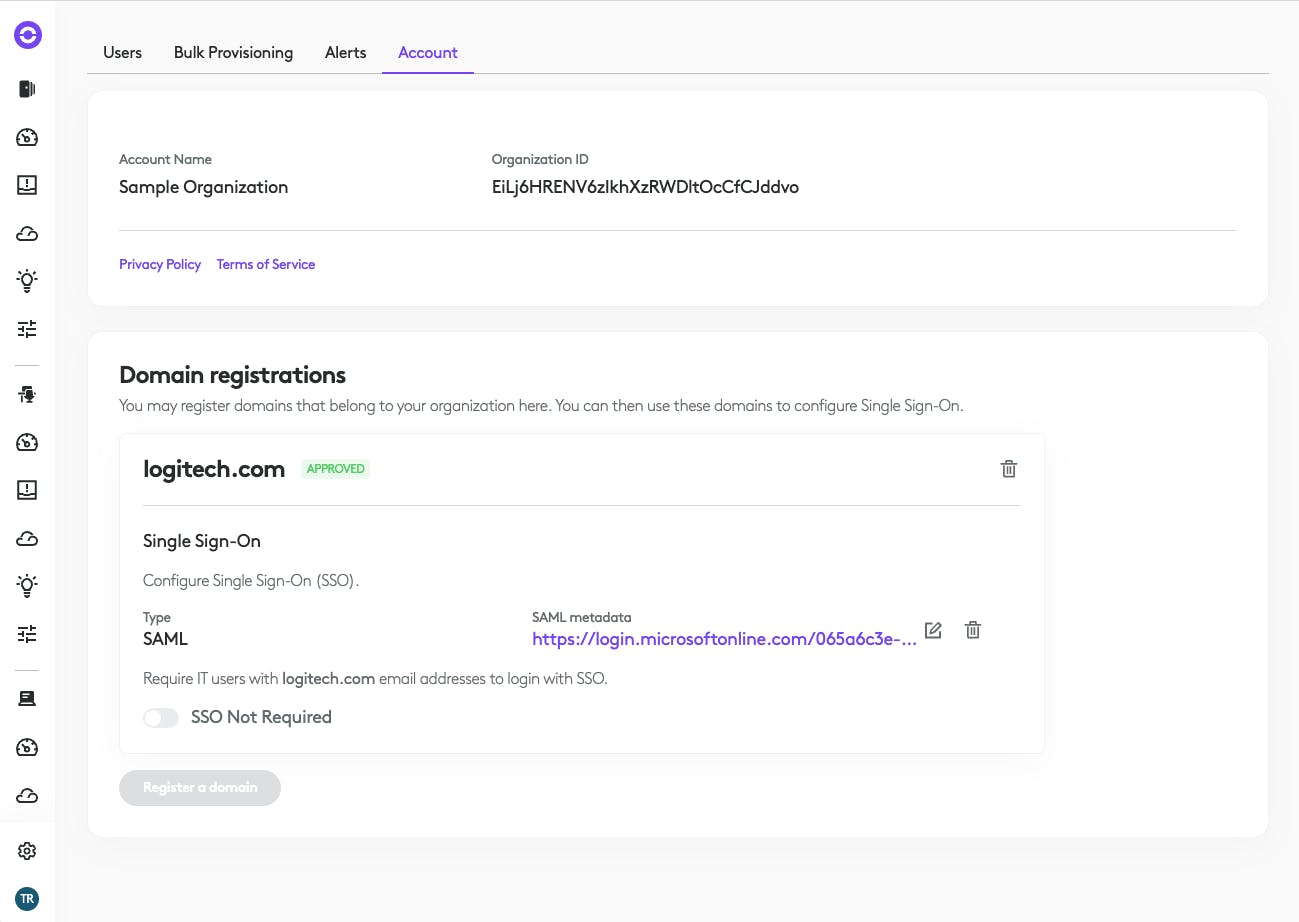Click the green APPROVED status badge
1299x922 pixels.
(336, 469)
